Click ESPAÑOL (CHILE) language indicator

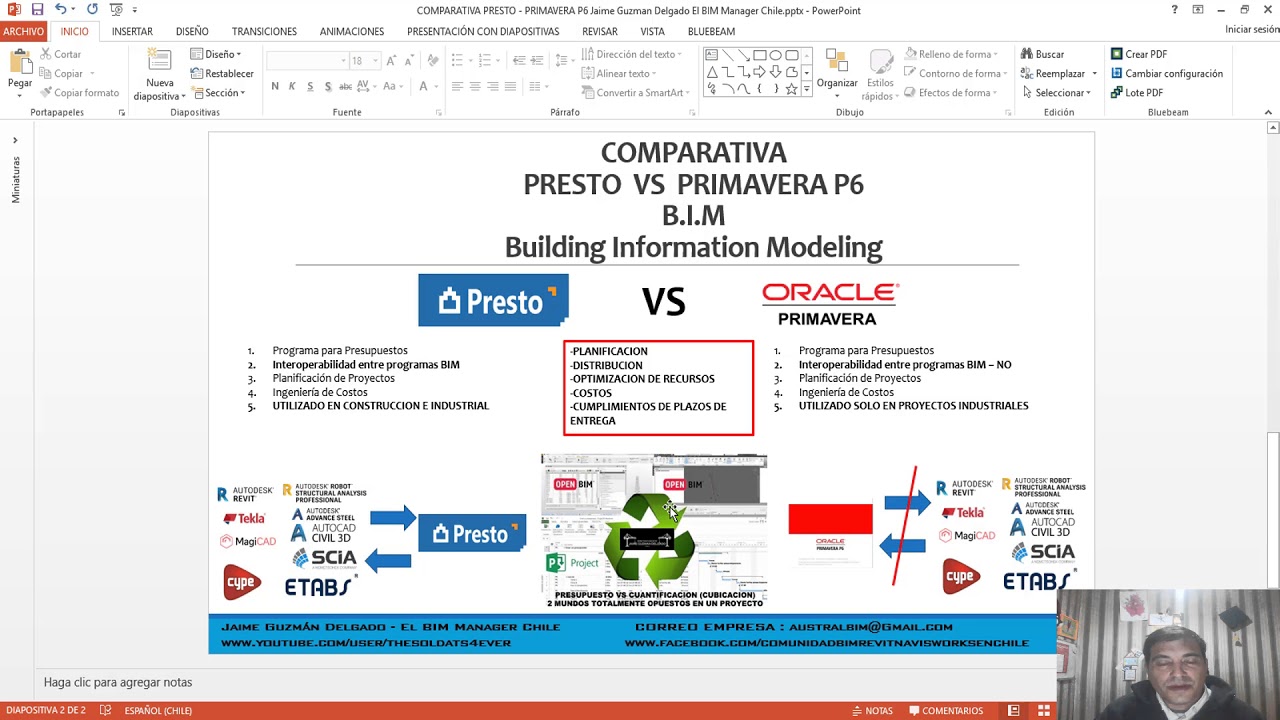point(158,710)
